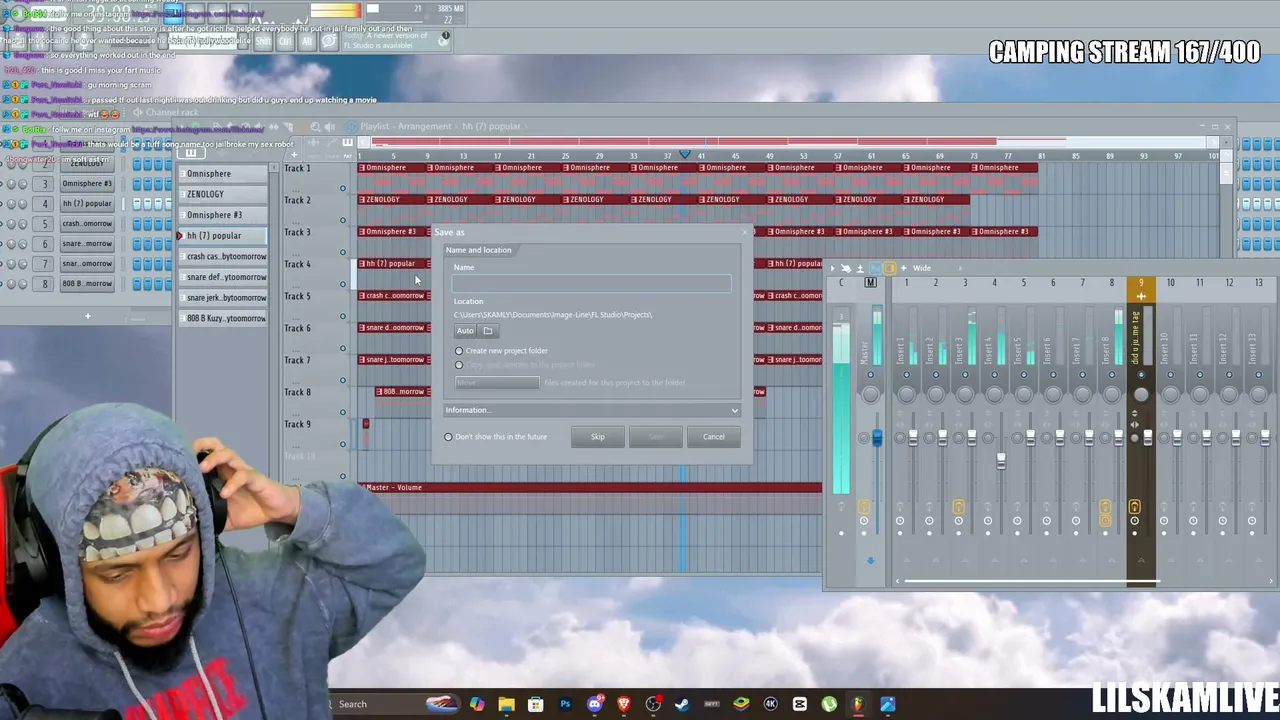
Task: Check Don't show this in the future
Action: (448, 437)
